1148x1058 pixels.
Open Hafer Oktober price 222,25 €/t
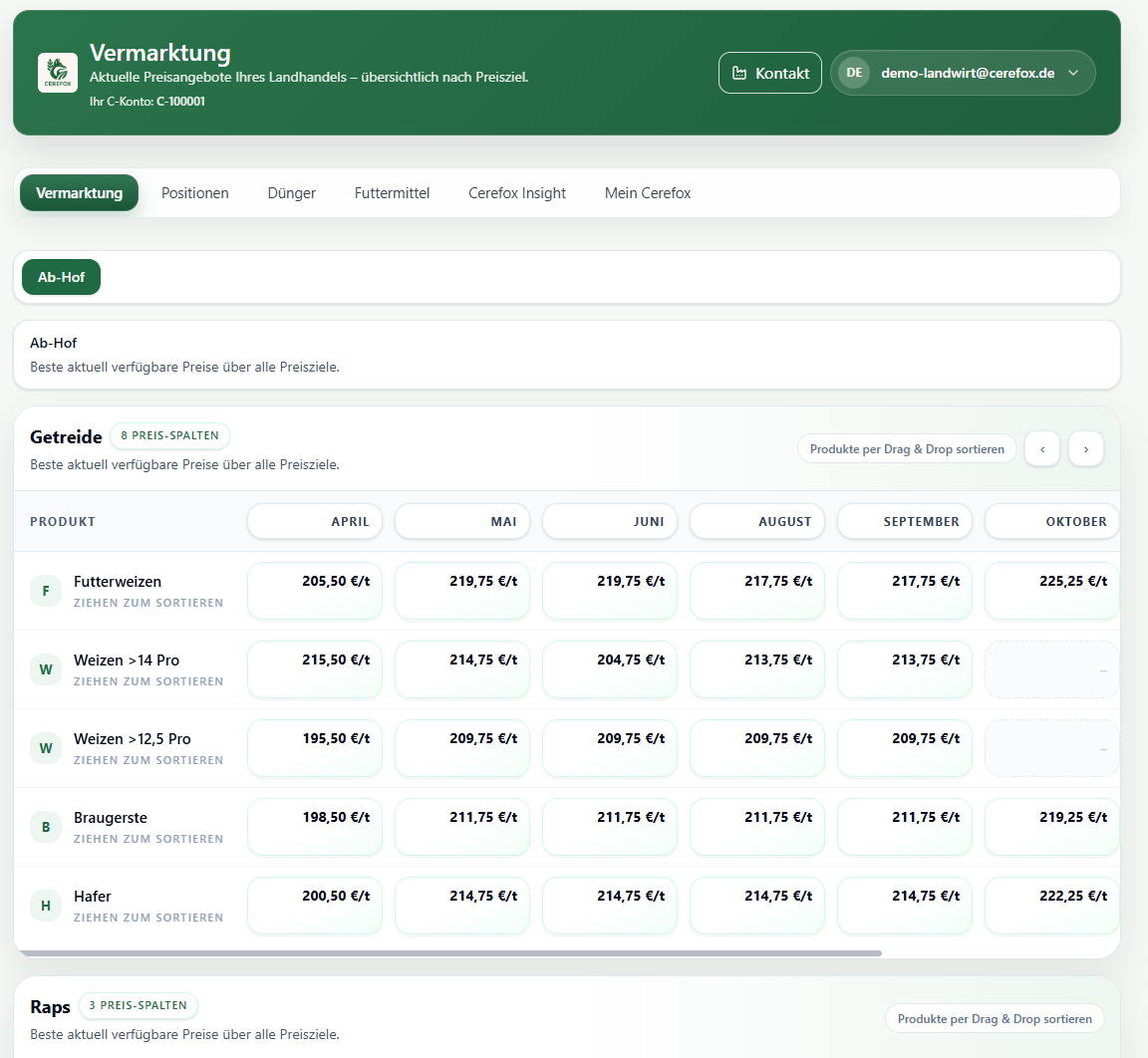1052,906
